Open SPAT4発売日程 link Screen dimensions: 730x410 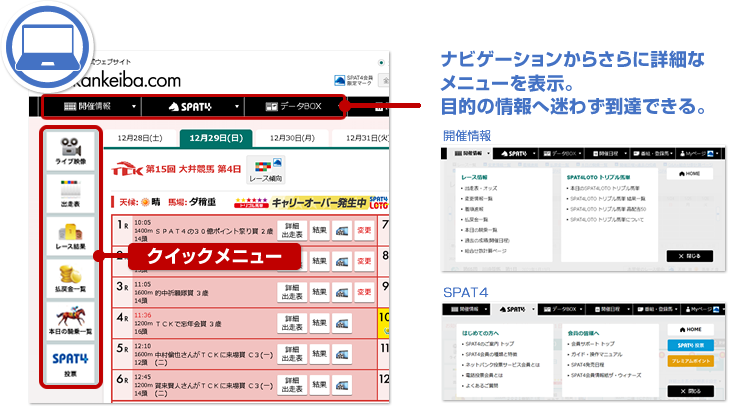click(x=587, y=365)
